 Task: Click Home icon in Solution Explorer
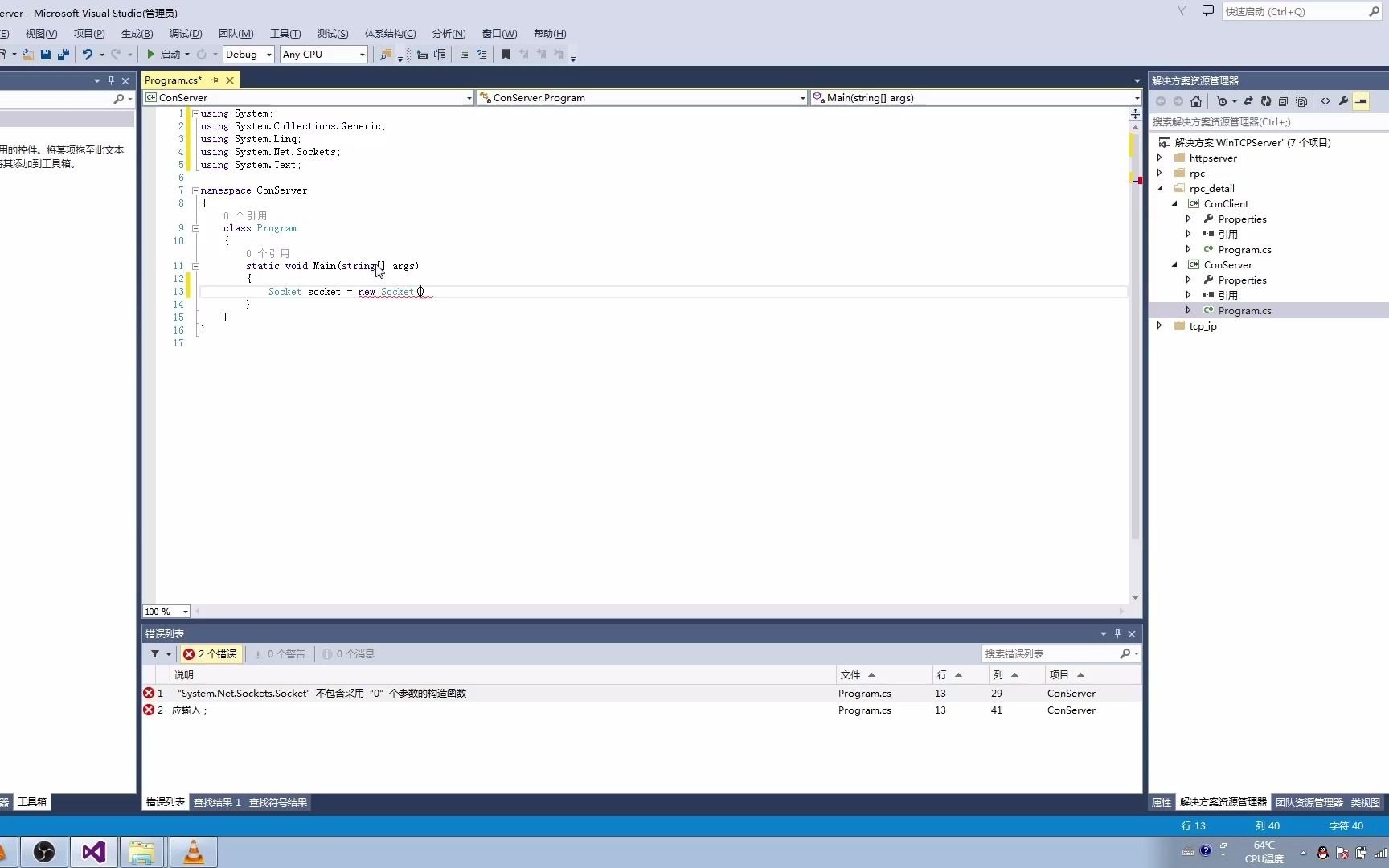pos(1196,101)
